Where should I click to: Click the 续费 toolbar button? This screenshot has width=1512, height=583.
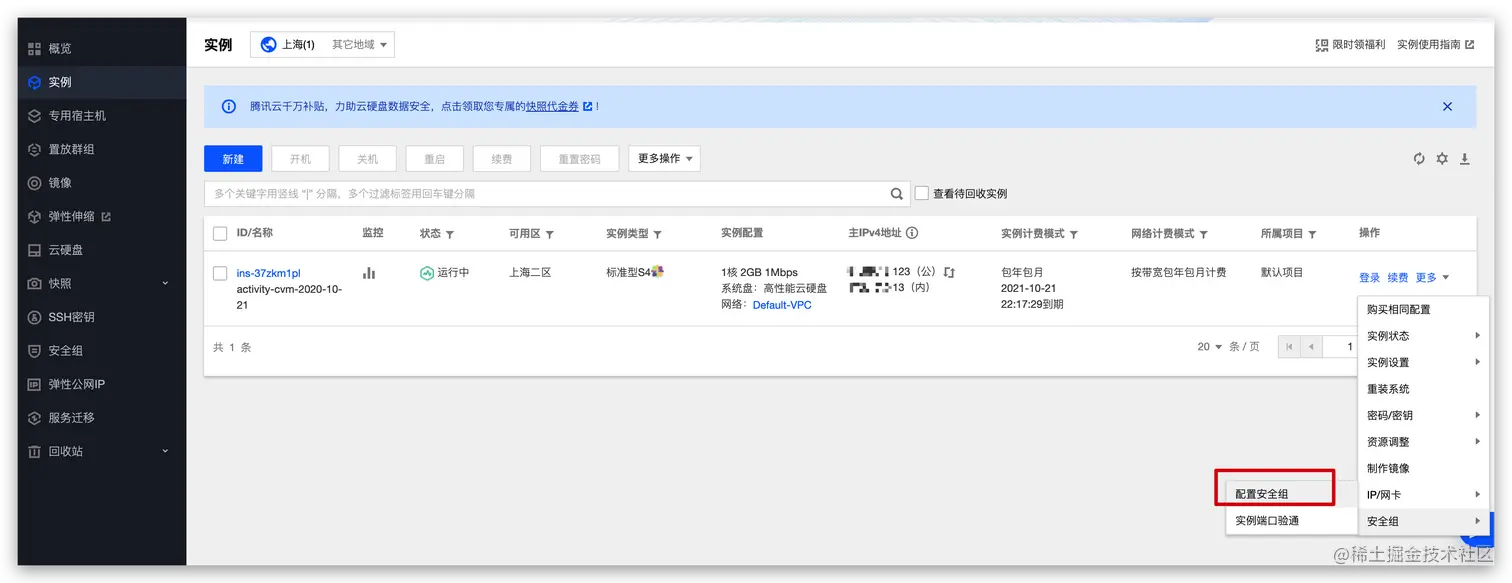(501, 159)
